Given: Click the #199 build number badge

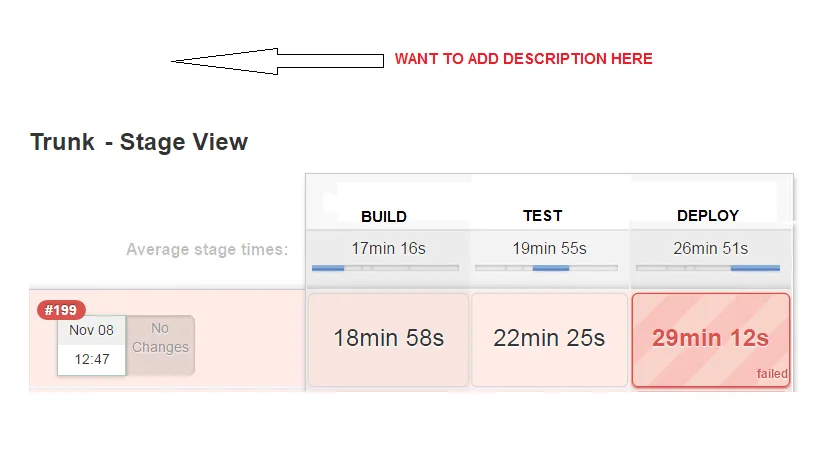Looking at the screenshot, I should 62,310.
